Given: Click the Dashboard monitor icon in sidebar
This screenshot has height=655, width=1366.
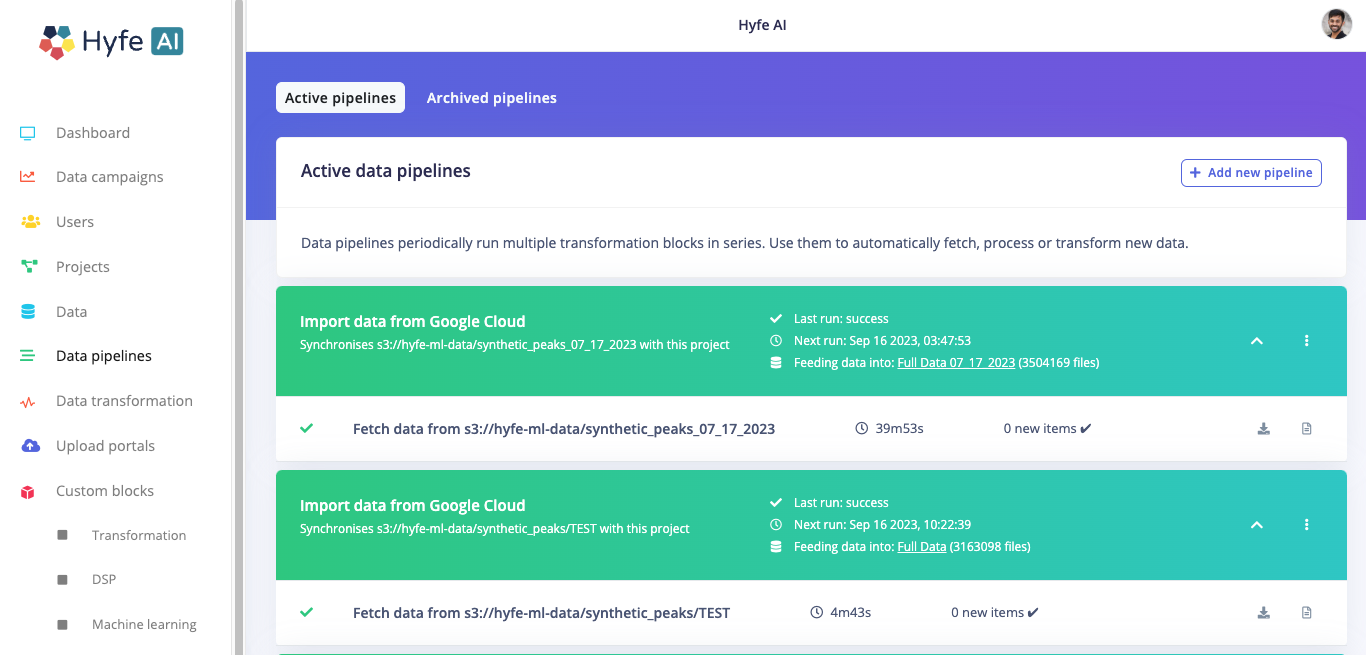Looking at the screenshot, I should pyautogui.click(x=28, y=133).
